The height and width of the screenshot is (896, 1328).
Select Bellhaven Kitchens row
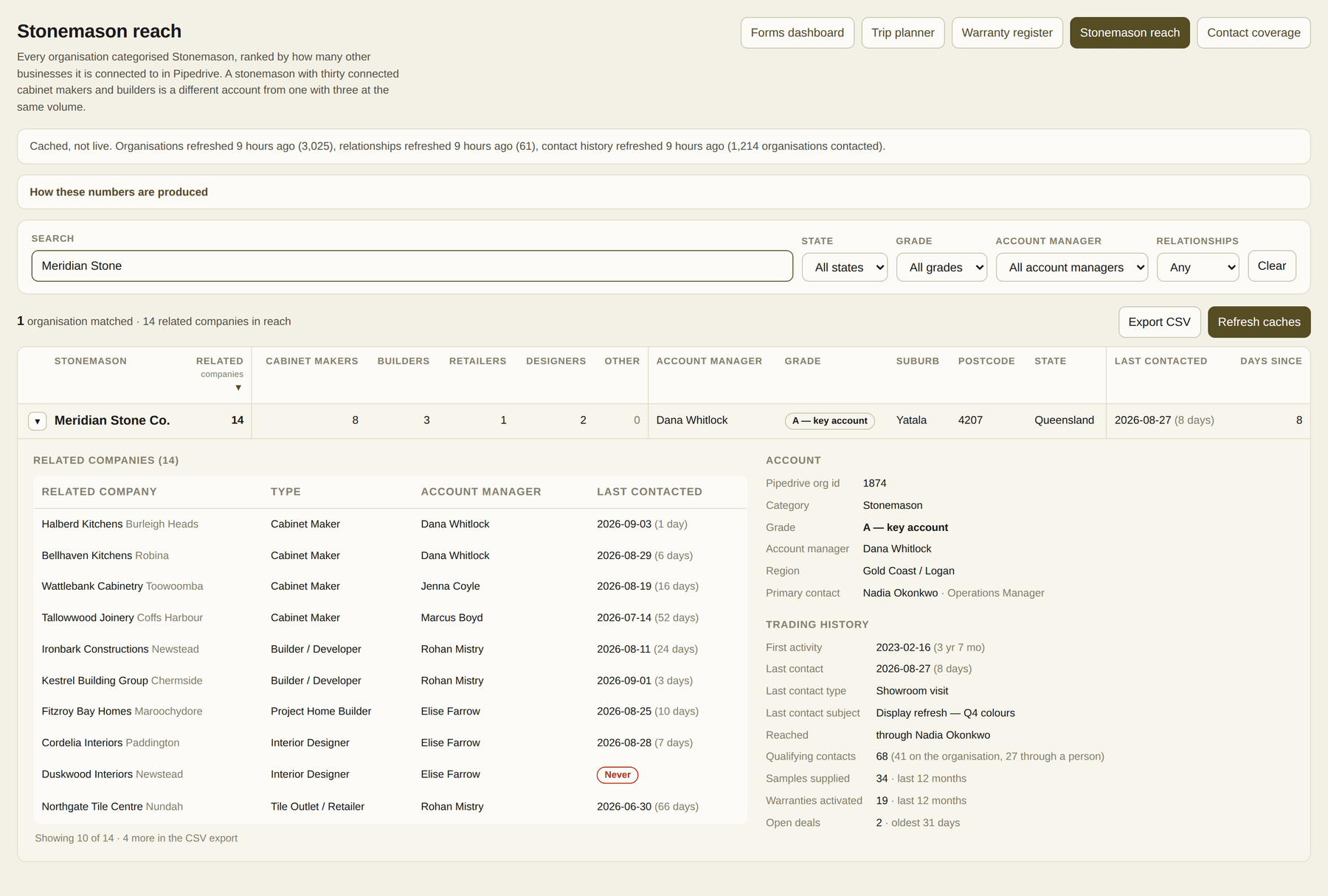click(390, 555)
